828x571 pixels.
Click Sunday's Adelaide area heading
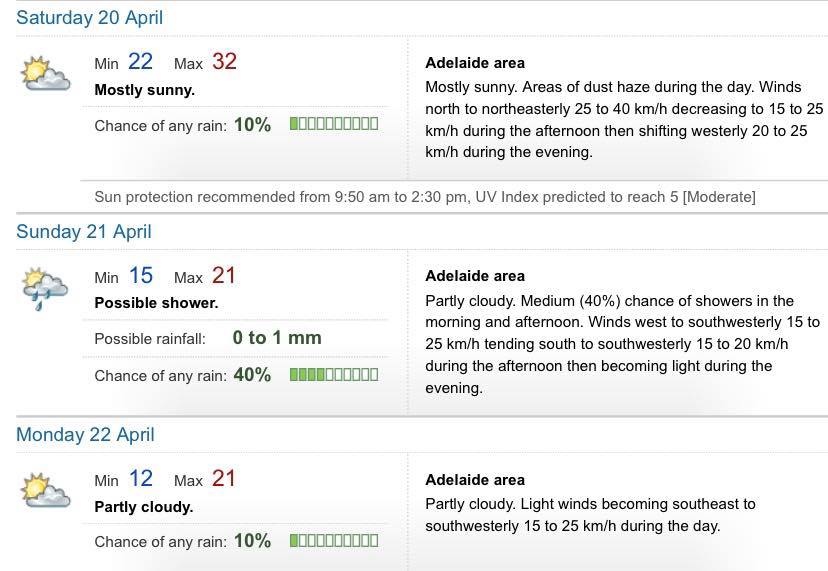point(475,276)
